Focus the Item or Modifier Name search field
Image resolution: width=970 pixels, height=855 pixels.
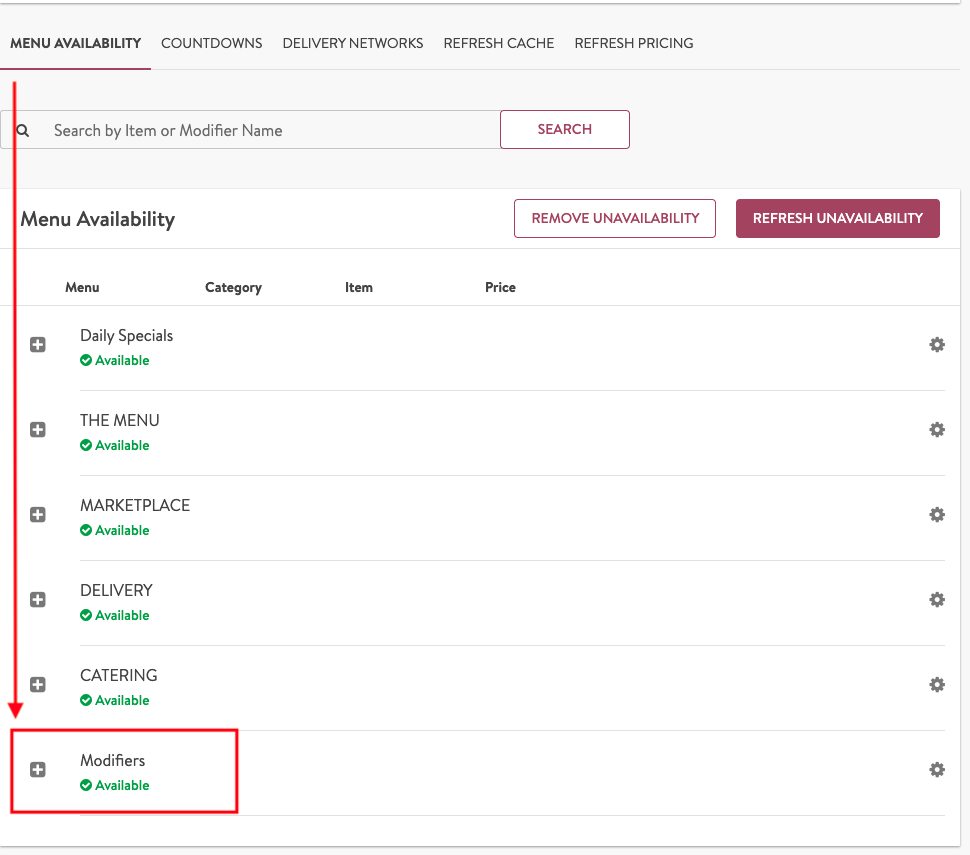pos(270,130)
